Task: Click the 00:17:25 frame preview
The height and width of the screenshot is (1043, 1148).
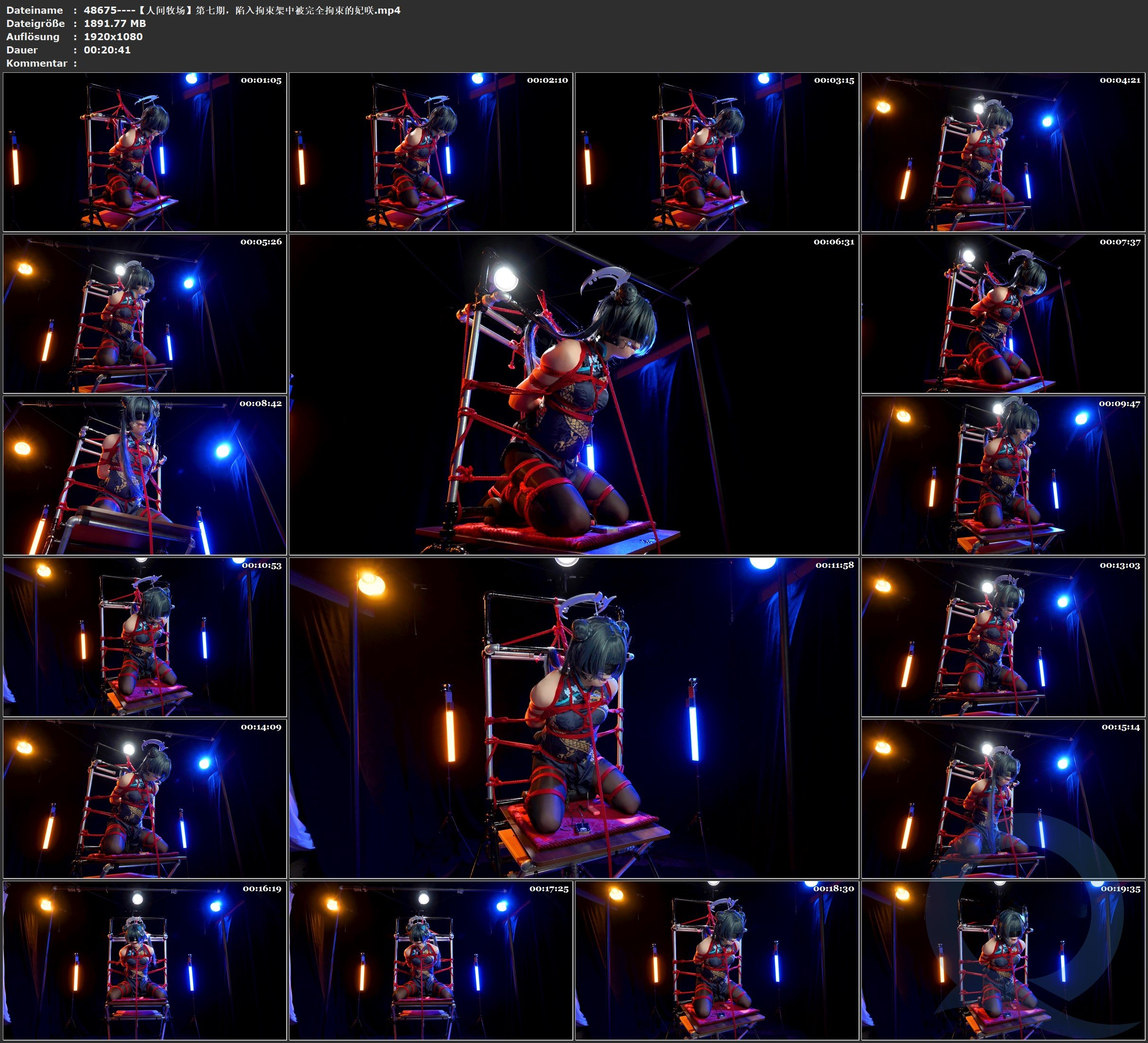Action: [x=431, y=960]
